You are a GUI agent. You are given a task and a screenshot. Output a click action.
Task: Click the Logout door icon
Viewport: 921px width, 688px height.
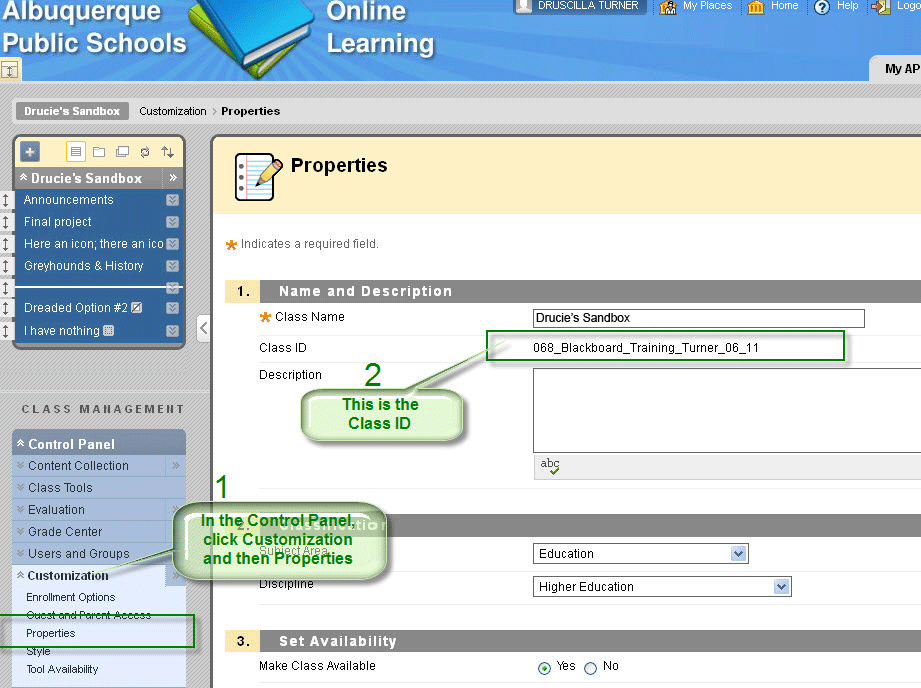(x=880, y=6)
